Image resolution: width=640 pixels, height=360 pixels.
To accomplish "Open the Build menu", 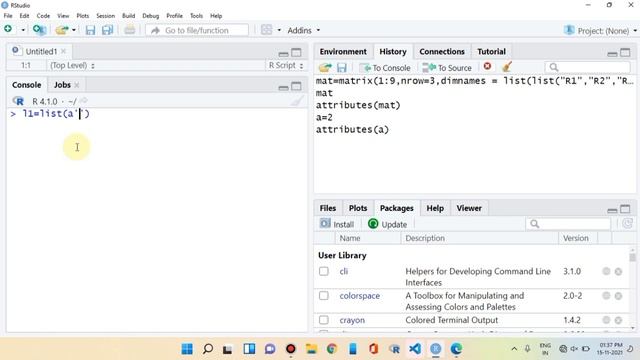I will 129,16.
